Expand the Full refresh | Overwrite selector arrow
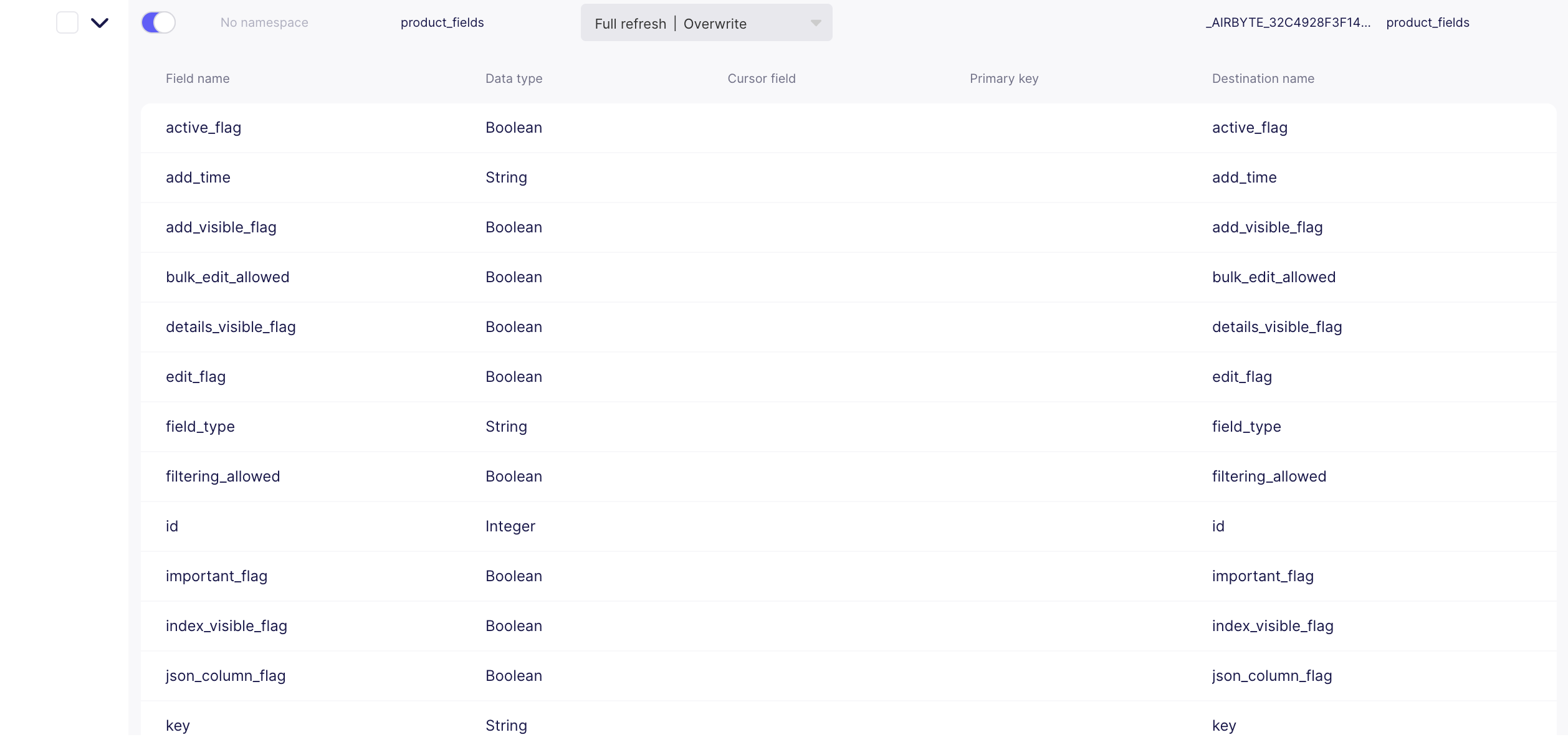 coord(815,23)
